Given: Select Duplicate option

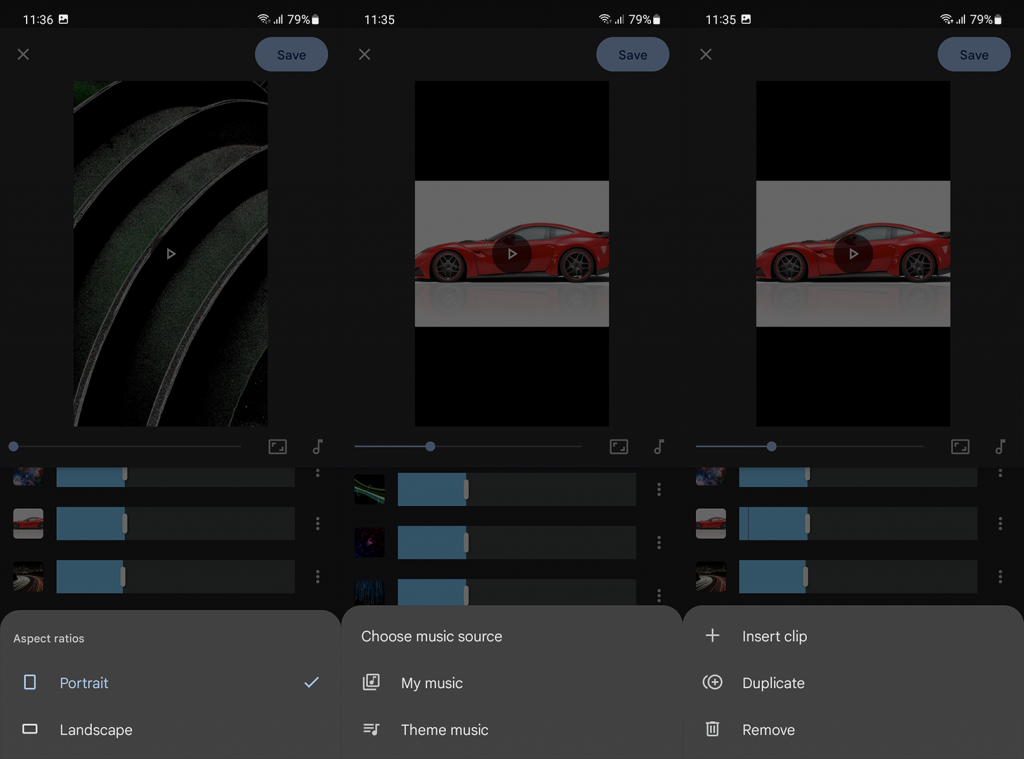Looking at the screenshot, I should click(853, 683).
